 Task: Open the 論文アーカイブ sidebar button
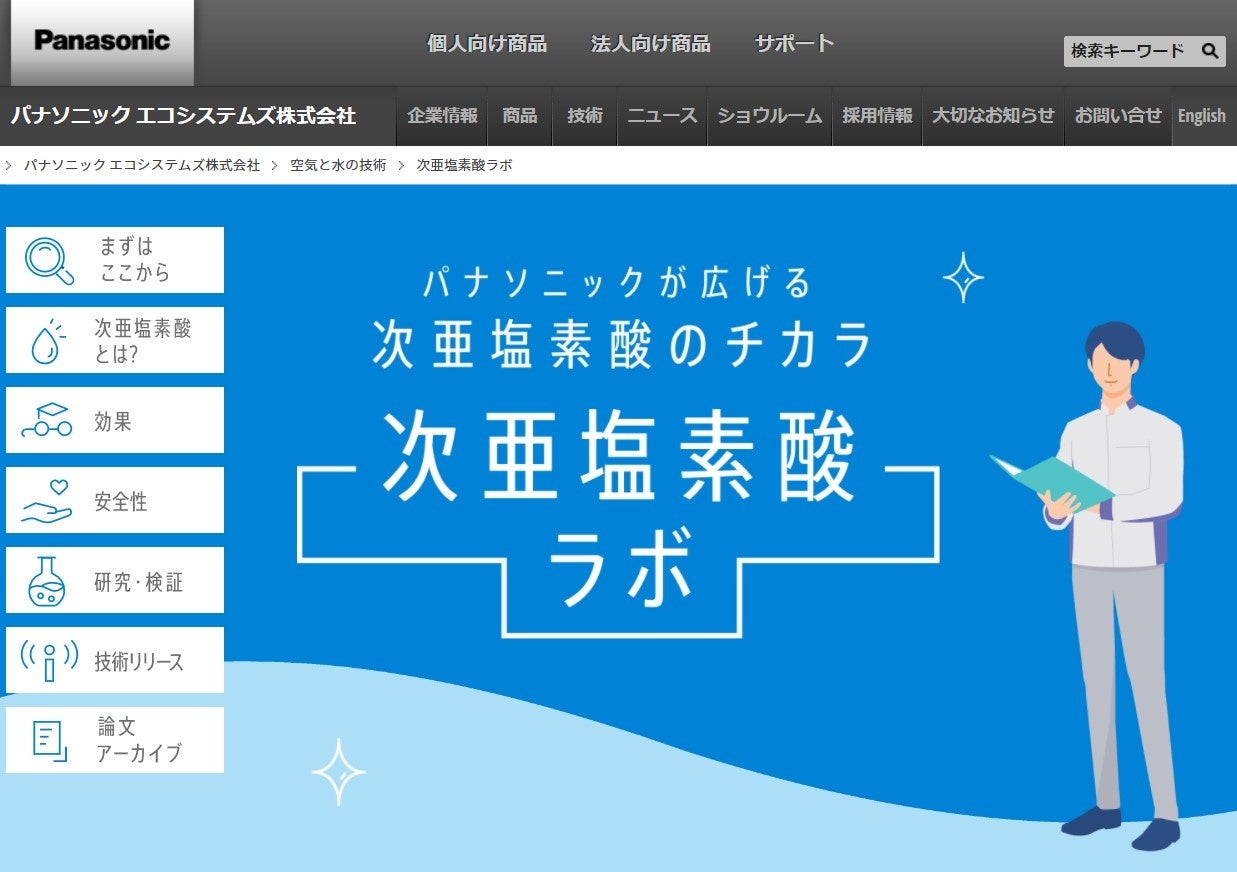pyautogui.click(x=115, y=740)
